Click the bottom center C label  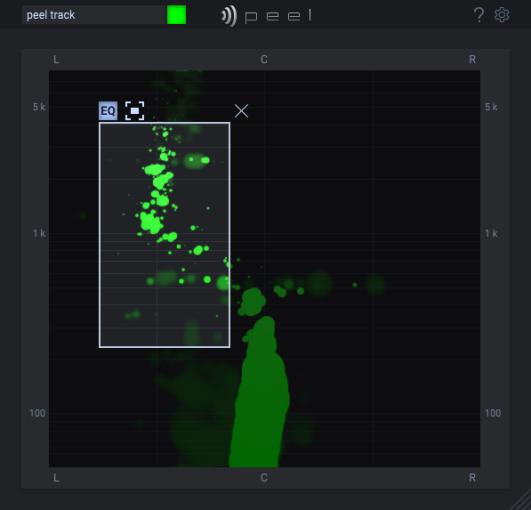(x=264, y=478)
